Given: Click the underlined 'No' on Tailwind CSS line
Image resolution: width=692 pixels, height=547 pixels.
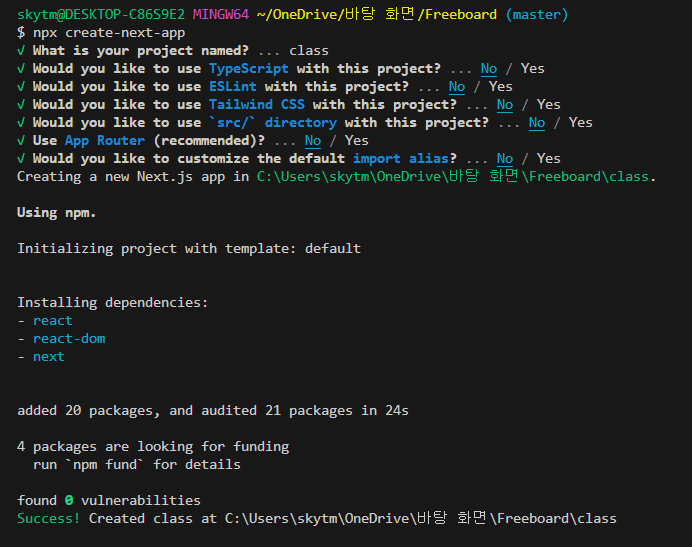Looking at the screenshot, I should (505, 105).
